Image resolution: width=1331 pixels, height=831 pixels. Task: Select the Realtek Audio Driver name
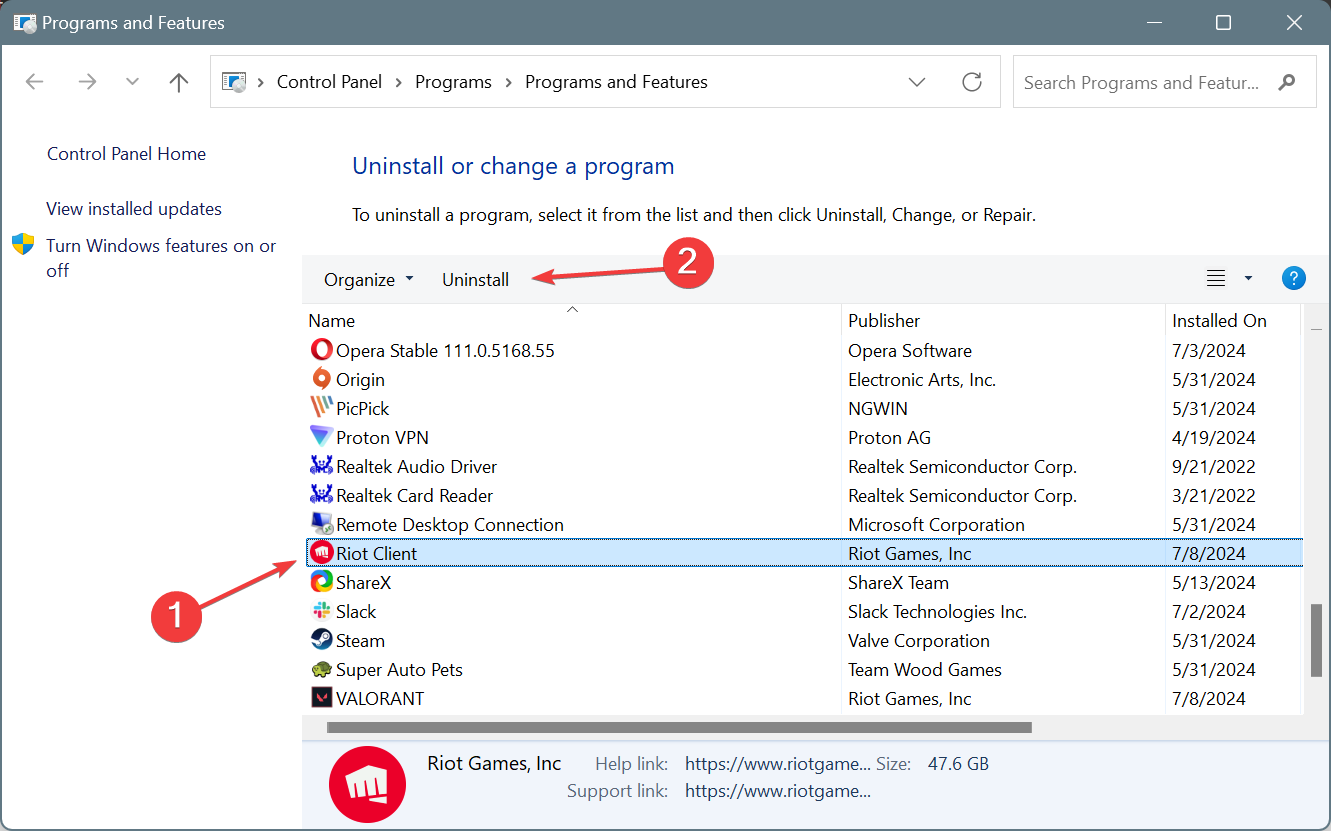[416, 467]
